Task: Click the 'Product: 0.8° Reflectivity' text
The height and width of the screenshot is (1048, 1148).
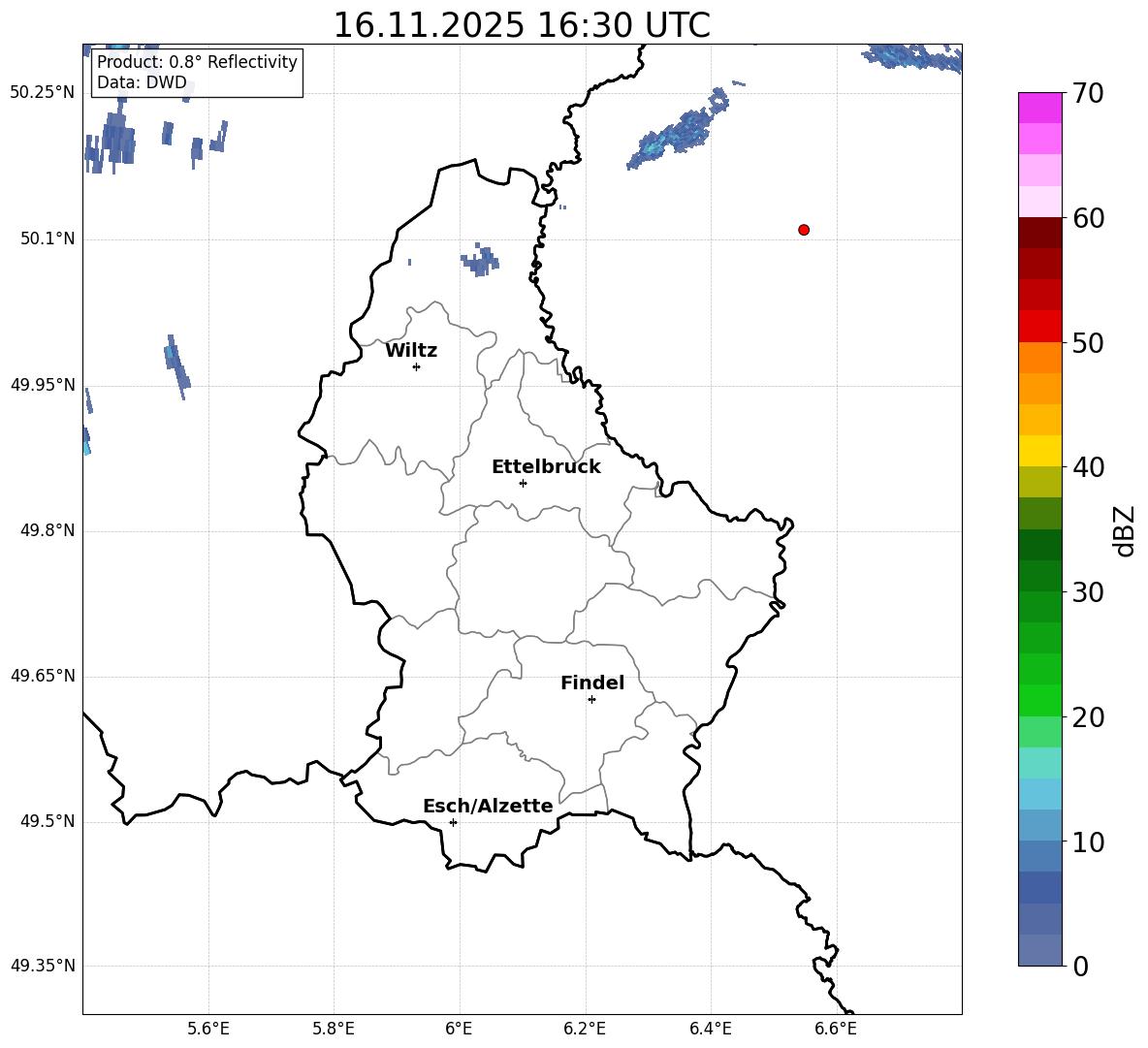Action: pos(197,62)
